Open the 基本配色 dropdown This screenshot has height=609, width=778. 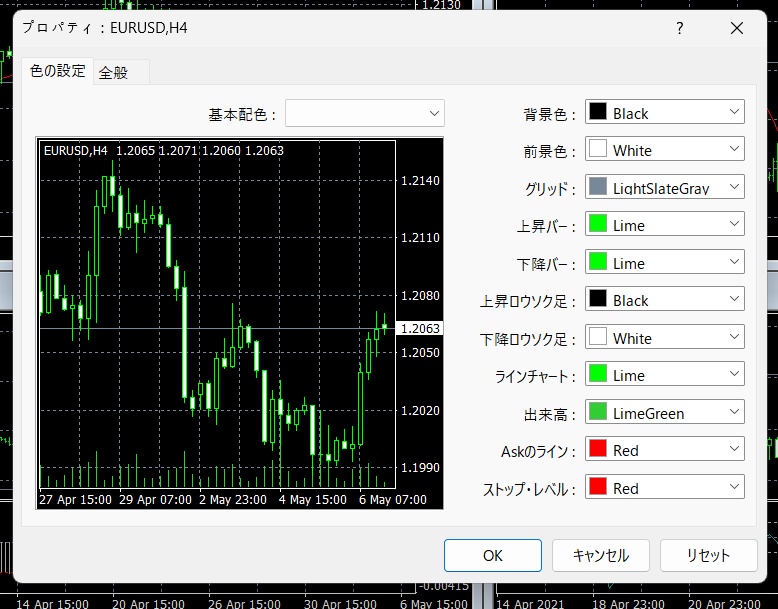pos(365,113)
